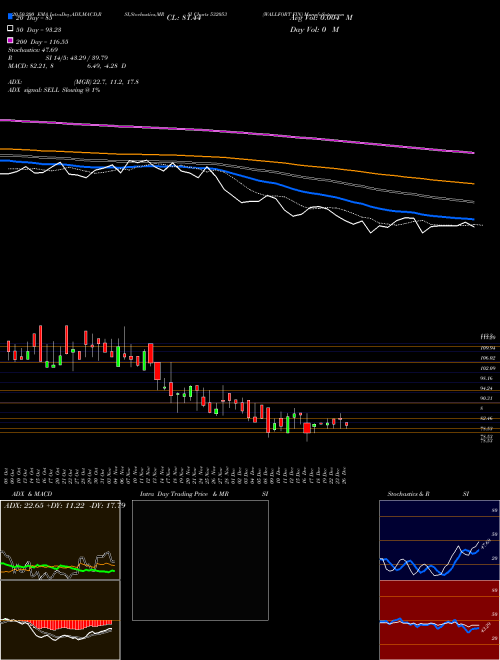
Task: Click the 102.09 price level label
Action: coord(487,368)
